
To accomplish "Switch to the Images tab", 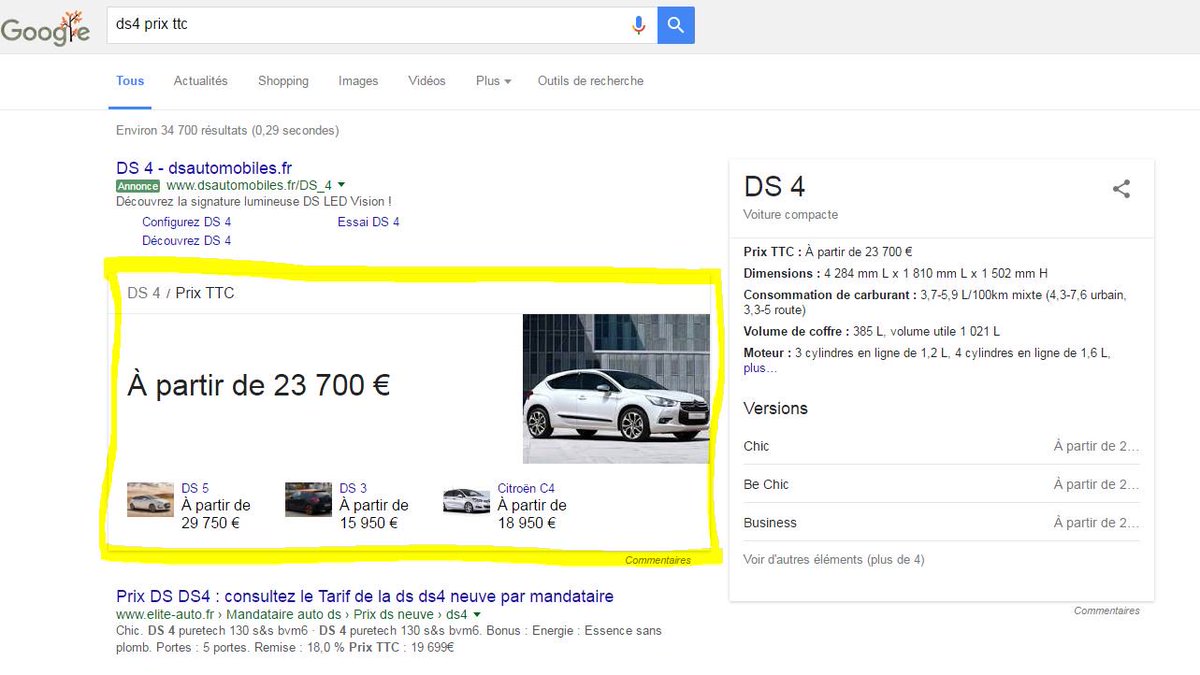I will [x=358, y=81].
